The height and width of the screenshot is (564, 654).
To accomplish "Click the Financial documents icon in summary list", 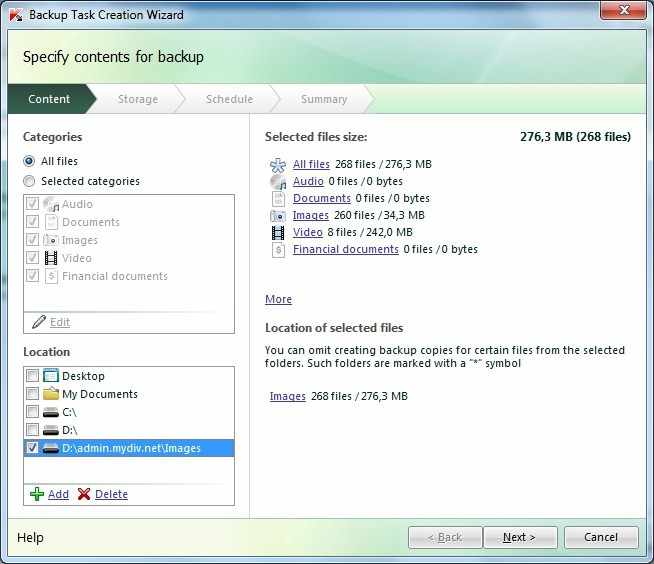I will click(x=278, y=250).
